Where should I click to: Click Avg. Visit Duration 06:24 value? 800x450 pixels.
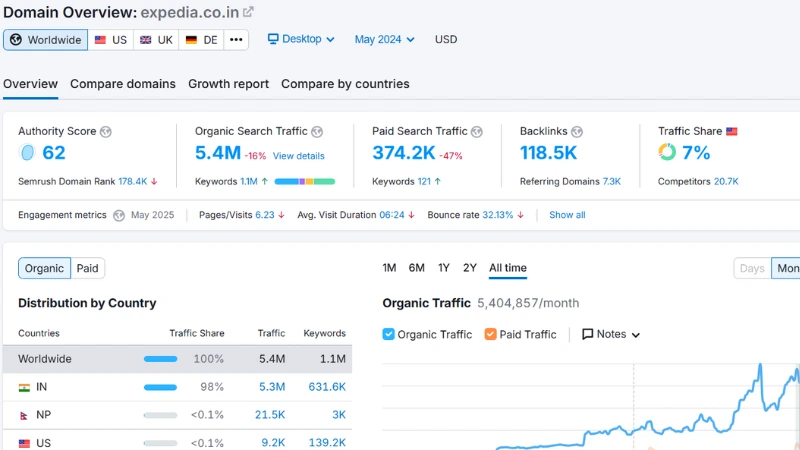point(392,215)
